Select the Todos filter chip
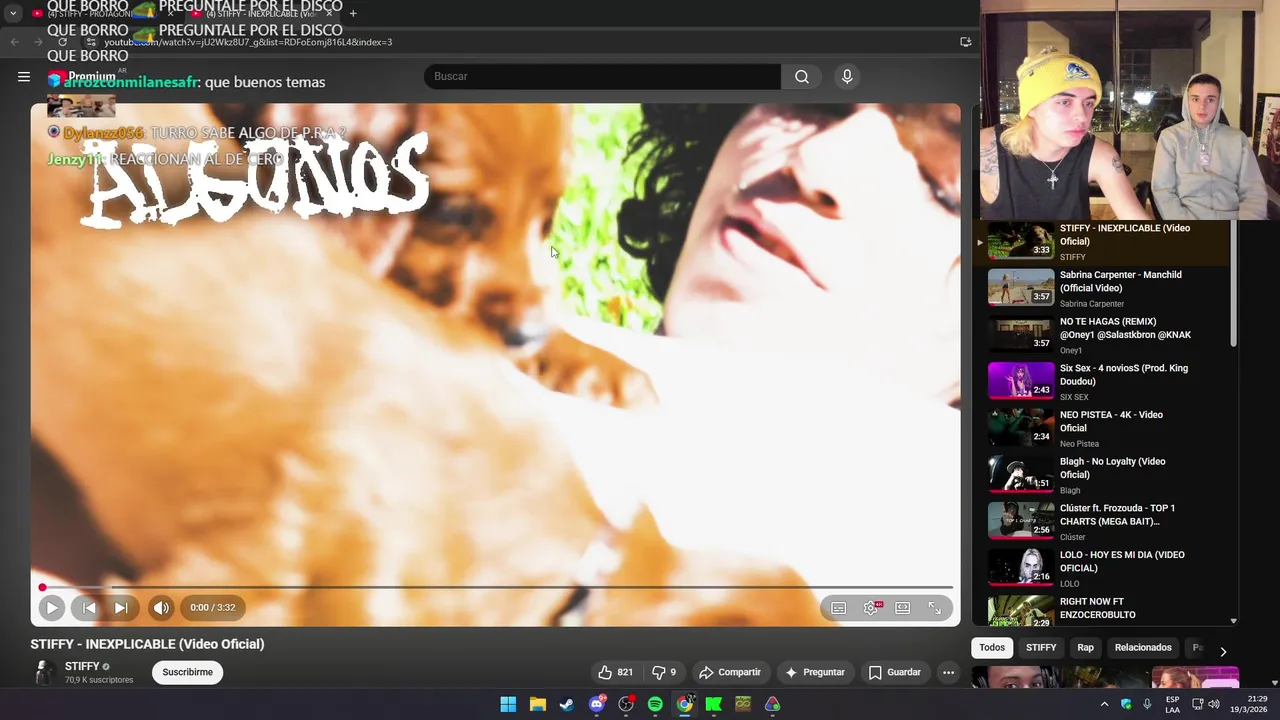 pos(992,647)
